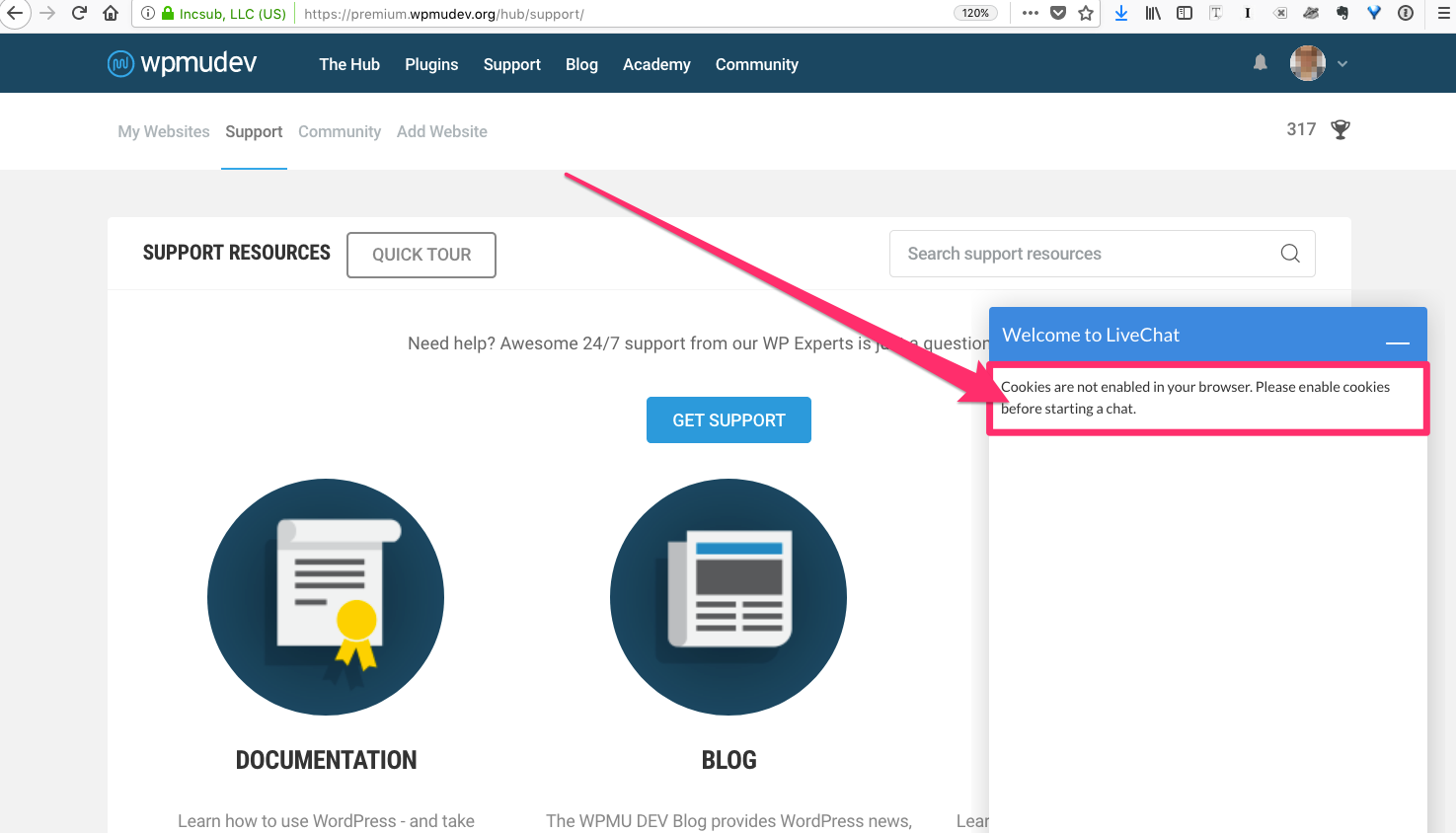Click the cookies not enabled message
Screen dimensions: 1456x833
point(1195,398)
